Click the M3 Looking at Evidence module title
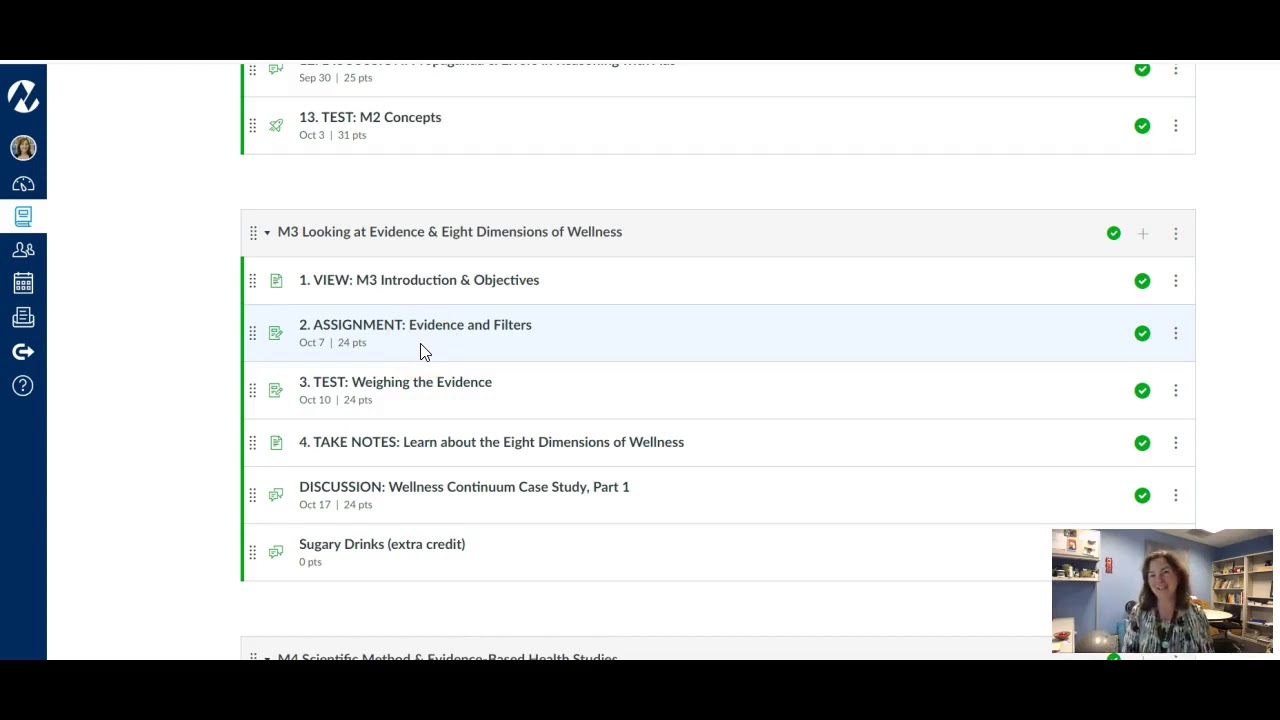1280x720 pixels. (450, 232)
